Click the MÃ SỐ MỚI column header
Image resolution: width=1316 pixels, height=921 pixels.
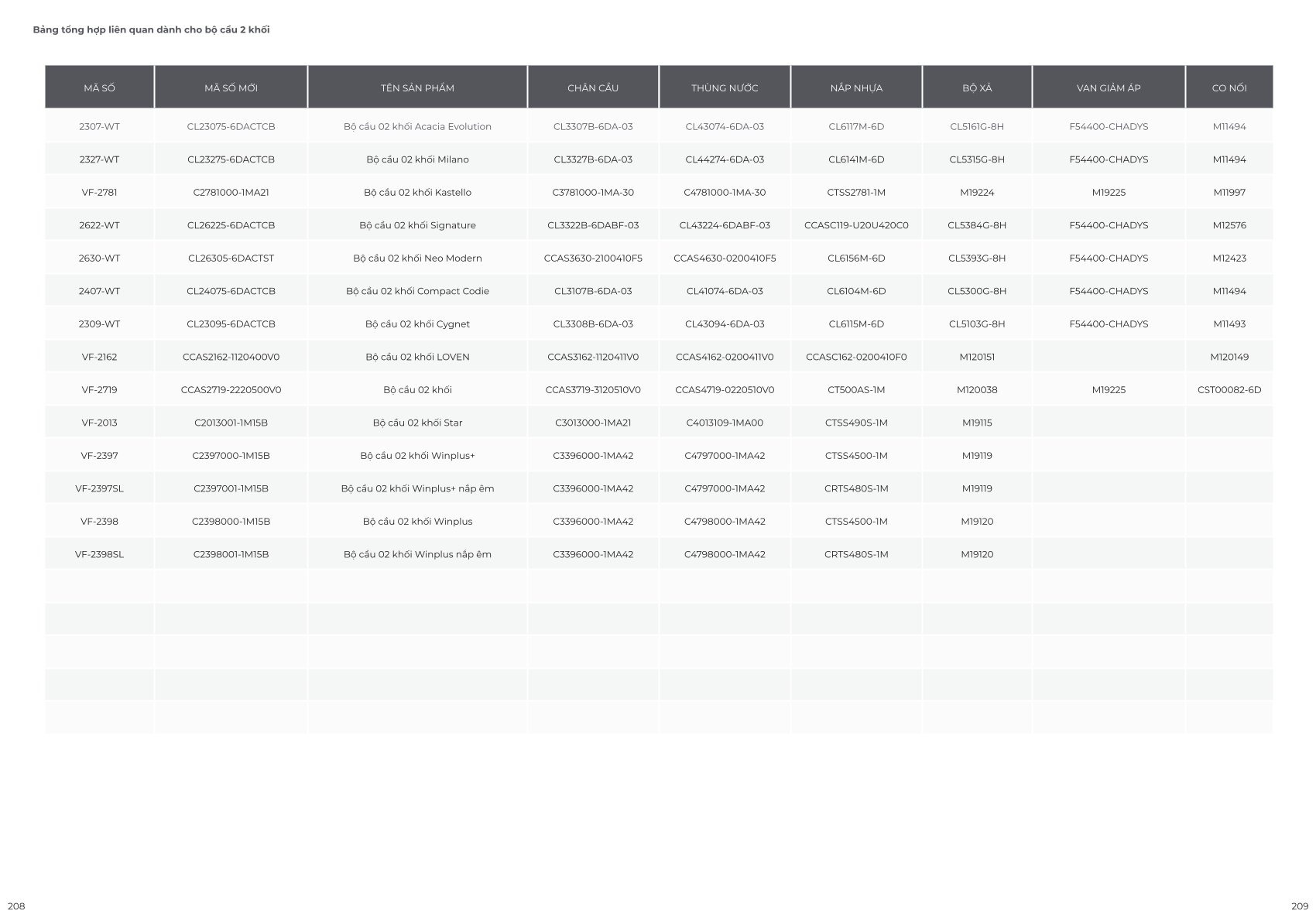231,87
